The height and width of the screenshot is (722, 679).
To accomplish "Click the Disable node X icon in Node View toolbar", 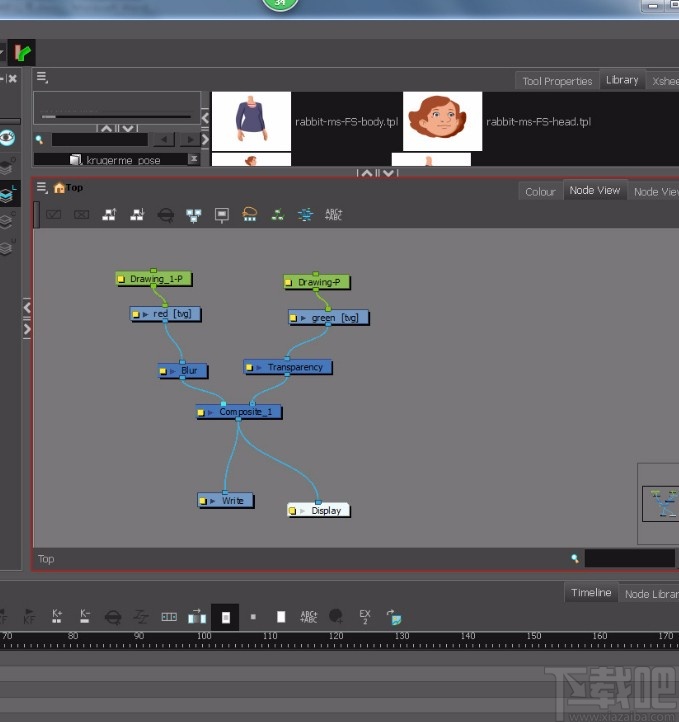I will pyautogui.click(x=81, y=215).
